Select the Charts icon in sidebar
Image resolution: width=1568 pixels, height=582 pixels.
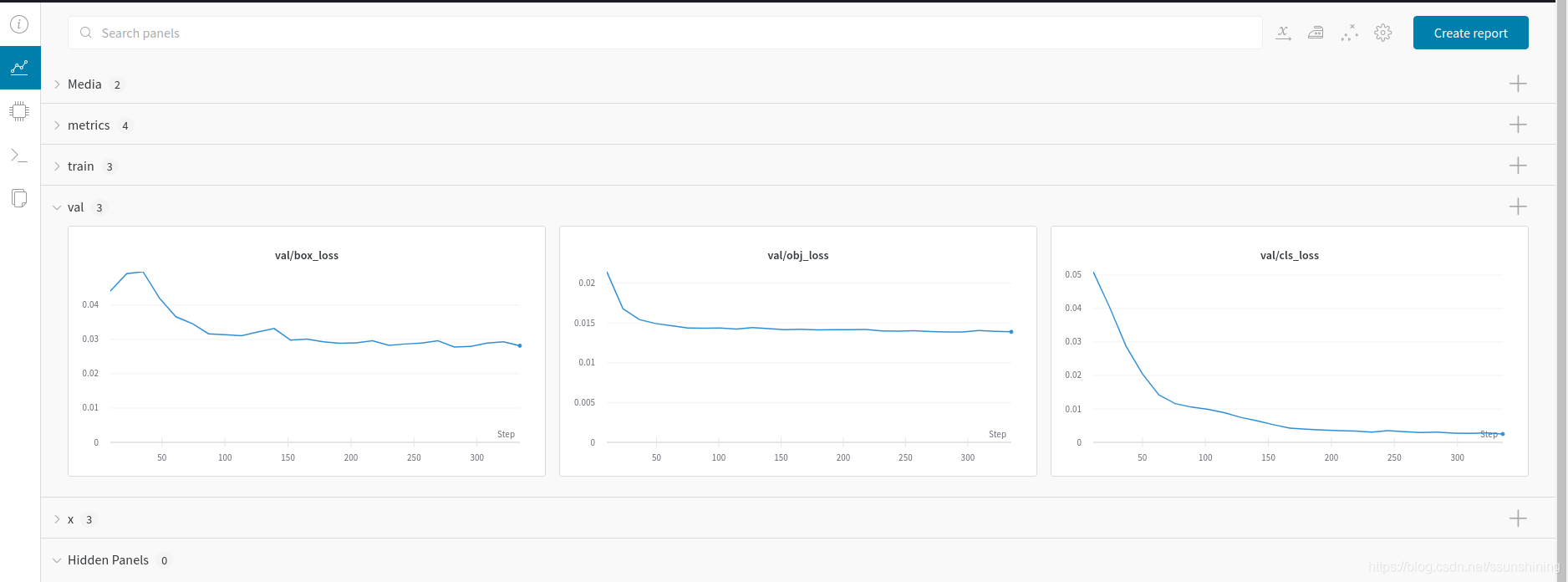pyautogui.click(x=19, y=68)
